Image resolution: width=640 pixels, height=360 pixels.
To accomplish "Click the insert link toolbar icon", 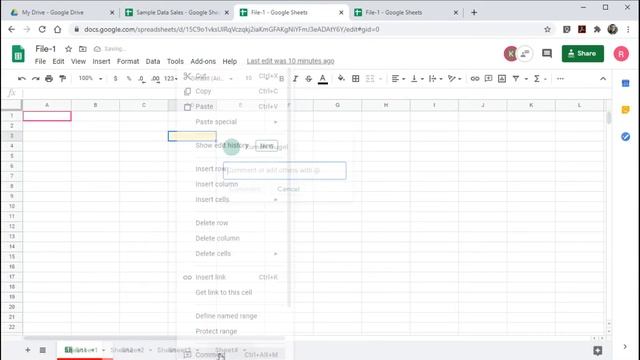I will 475,78.
